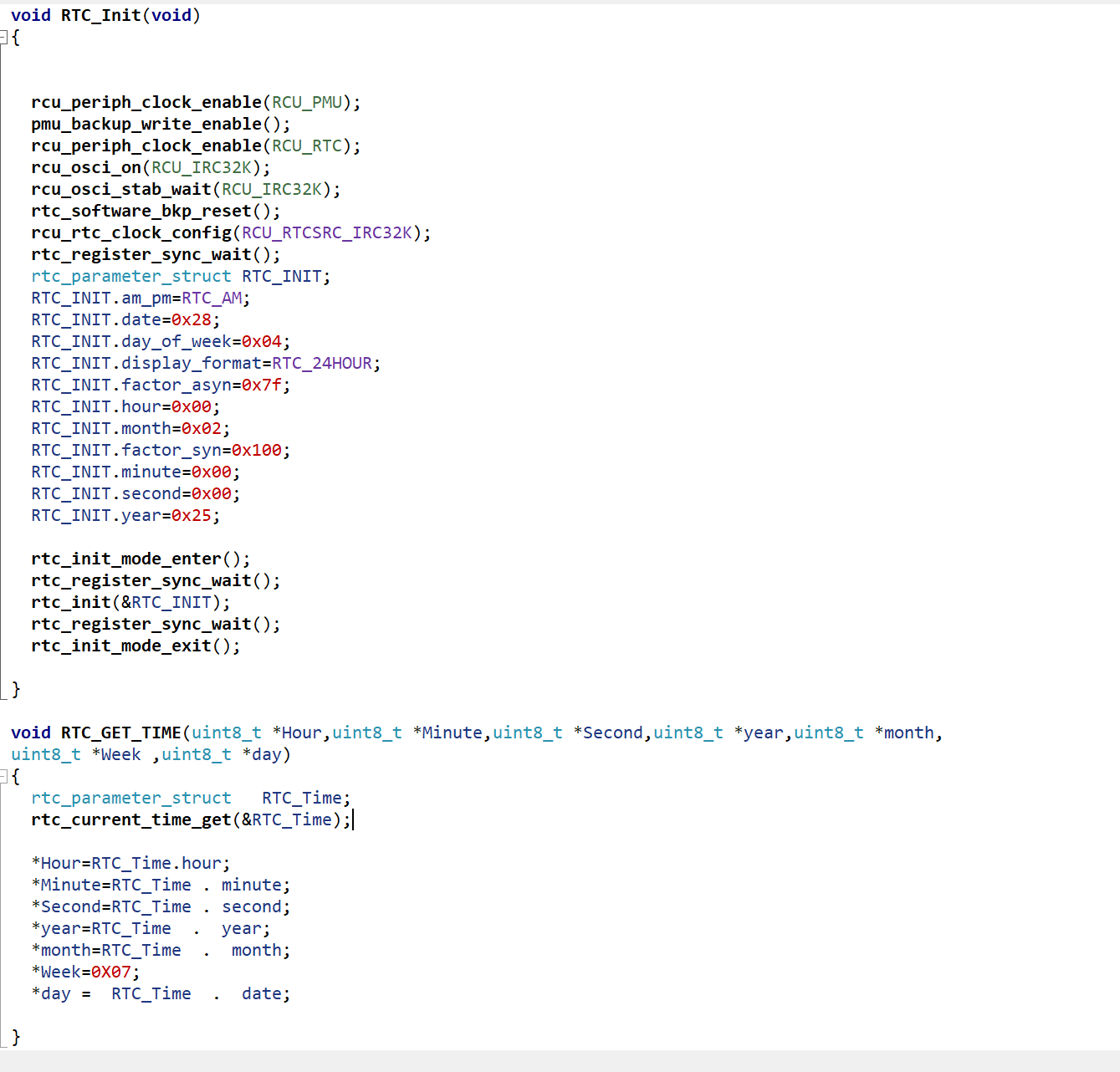This screenshot has height=1072, width=1120.
Task: Click the 0x7f factor_asyn value
Action: click(x=262, y=385)
